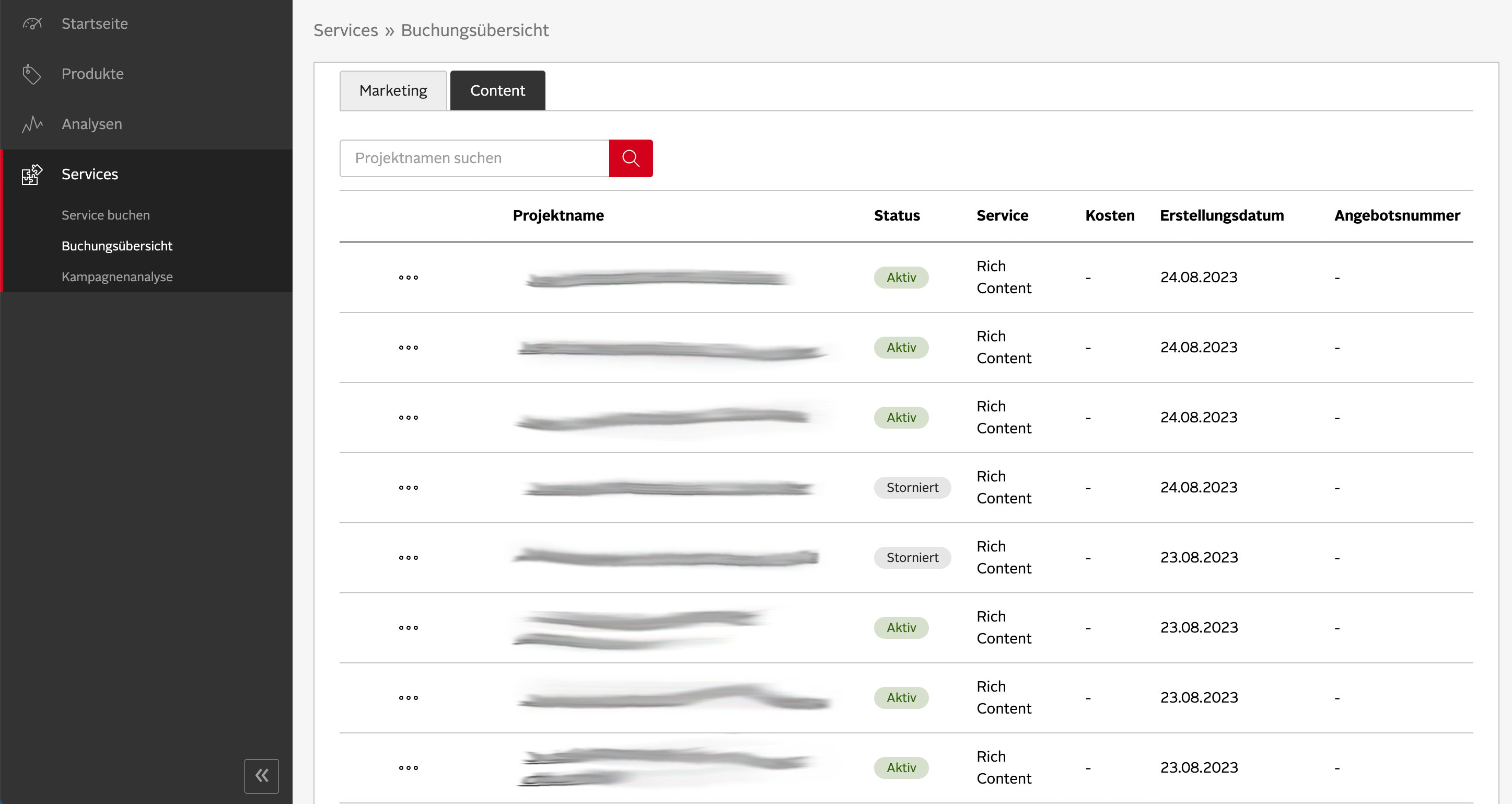Image resolution: width=1512 pixels, height=804 pixels.
Task: Expand three-dot menu on seventh row
Action: click(x=408, y=697)
